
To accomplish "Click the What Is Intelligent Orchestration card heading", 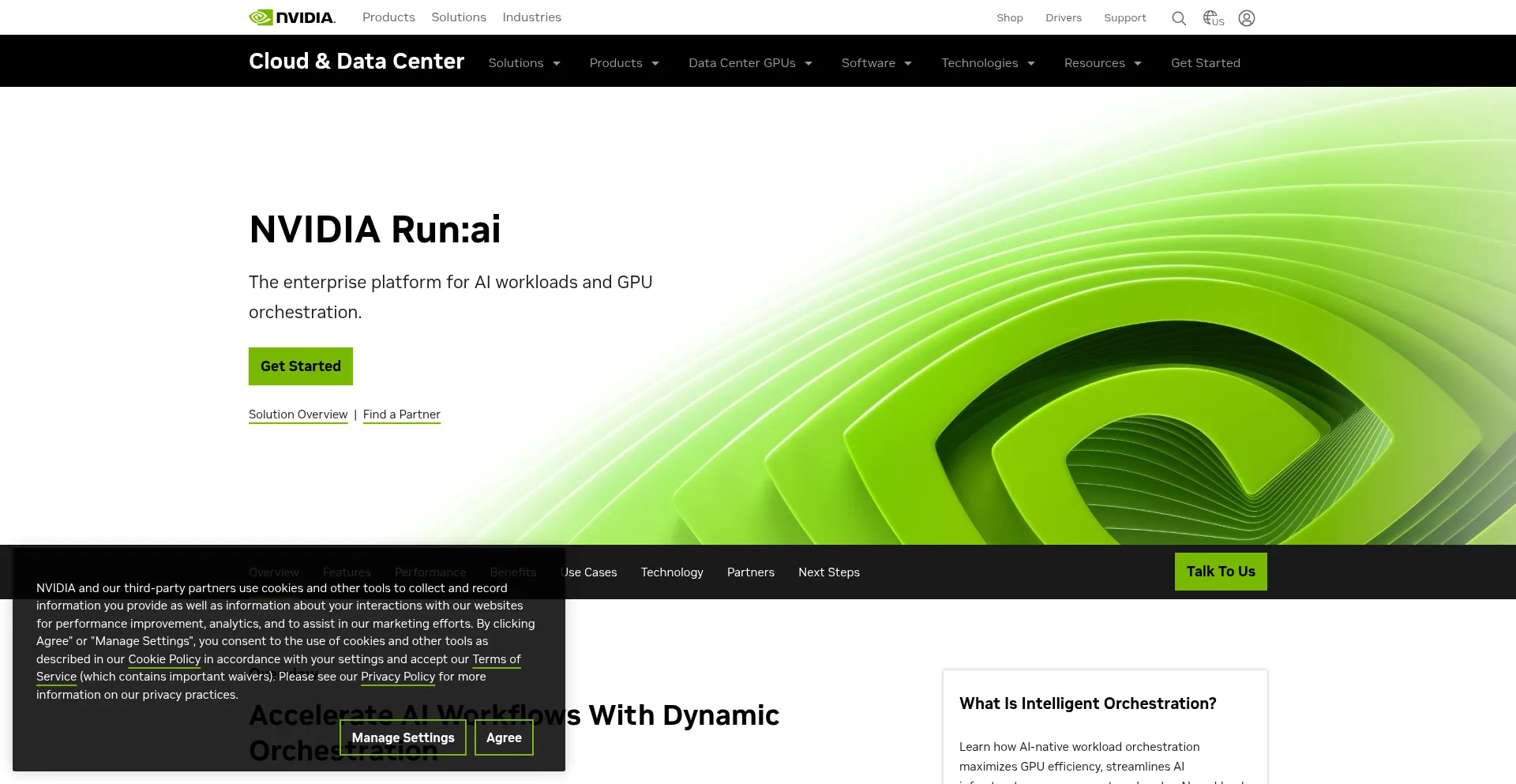I will tap(1087, 703).
